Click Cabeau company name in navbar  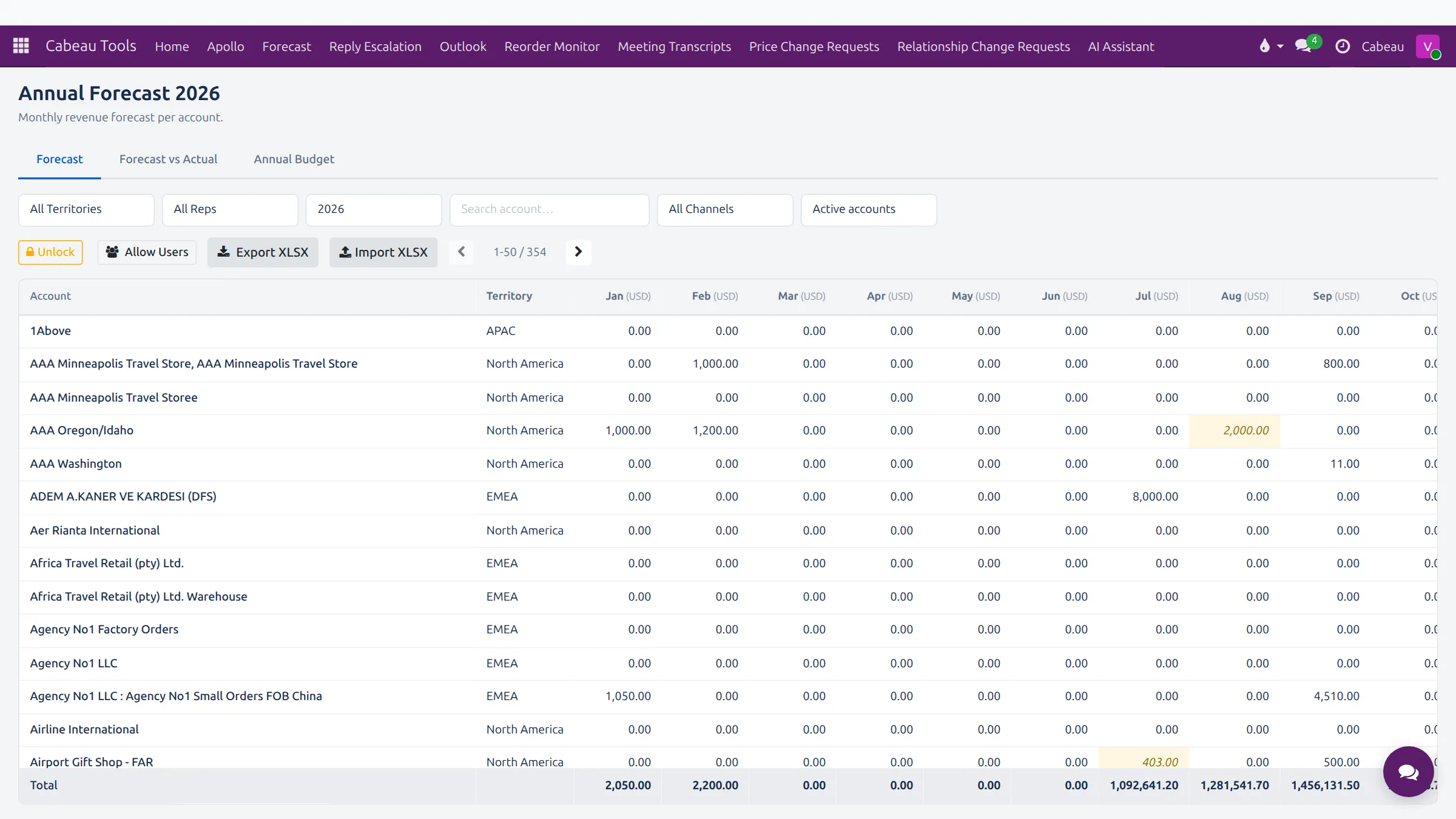tap(1383, 46)
